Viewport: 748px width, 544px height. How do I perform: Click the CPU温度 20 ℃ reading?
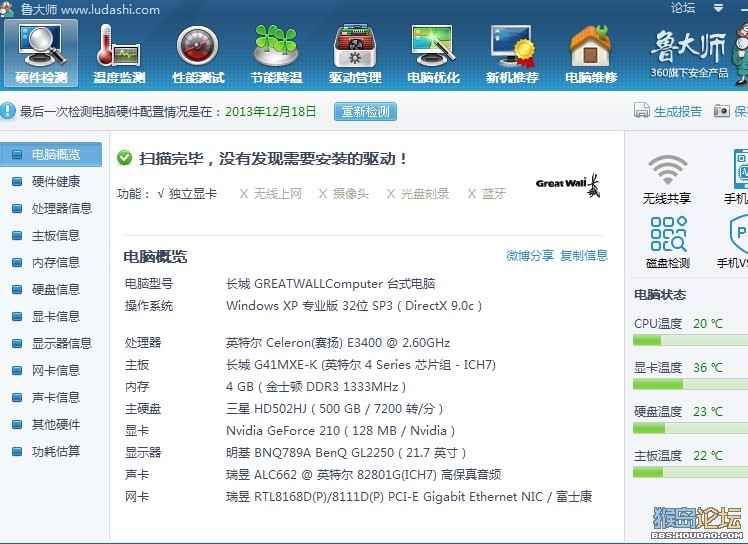pyautogui.click(x=708, y=324)
